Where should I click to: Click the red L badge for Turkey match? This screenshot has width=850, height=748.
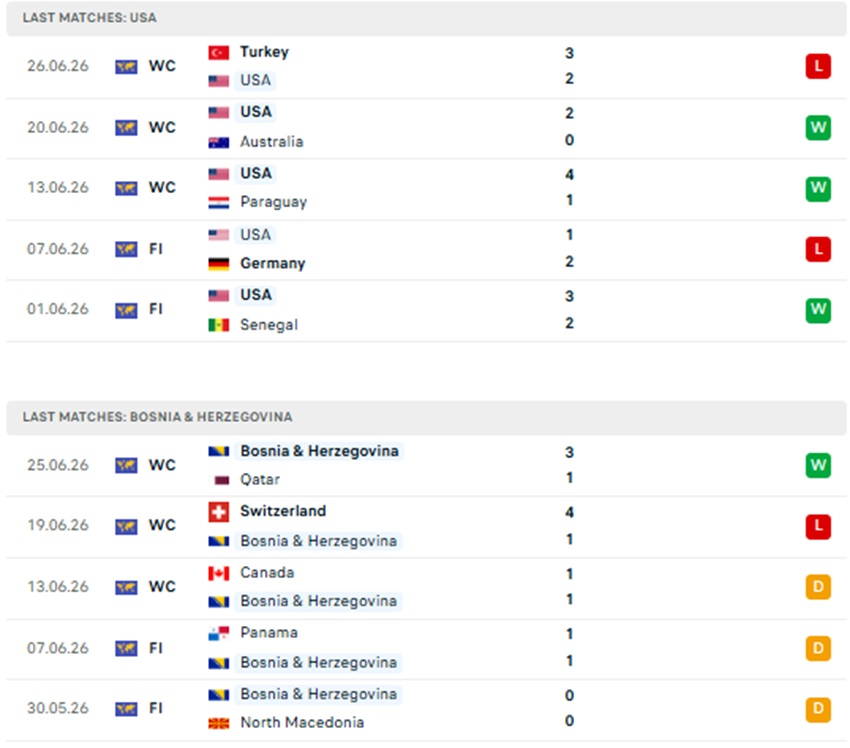click(818, 66)
